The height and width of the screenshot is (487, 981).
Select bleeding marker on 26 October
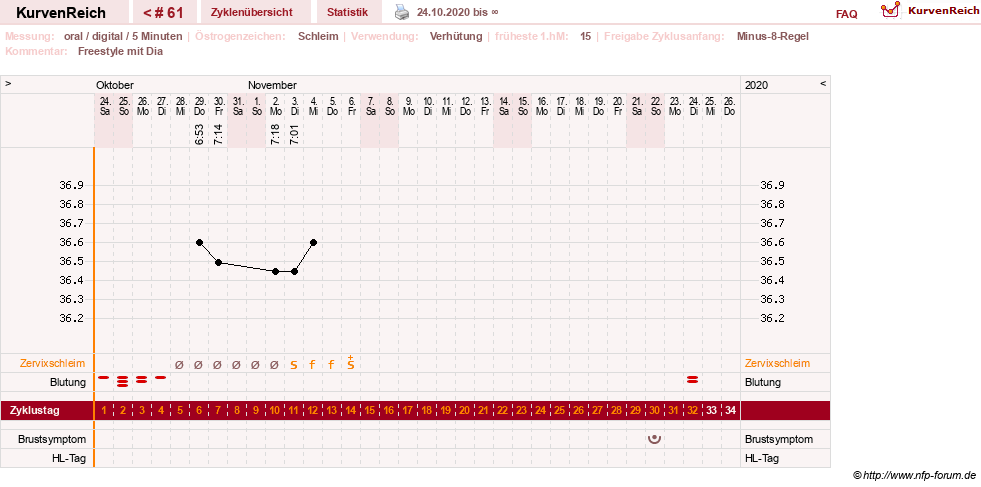[x=141, y=379]
